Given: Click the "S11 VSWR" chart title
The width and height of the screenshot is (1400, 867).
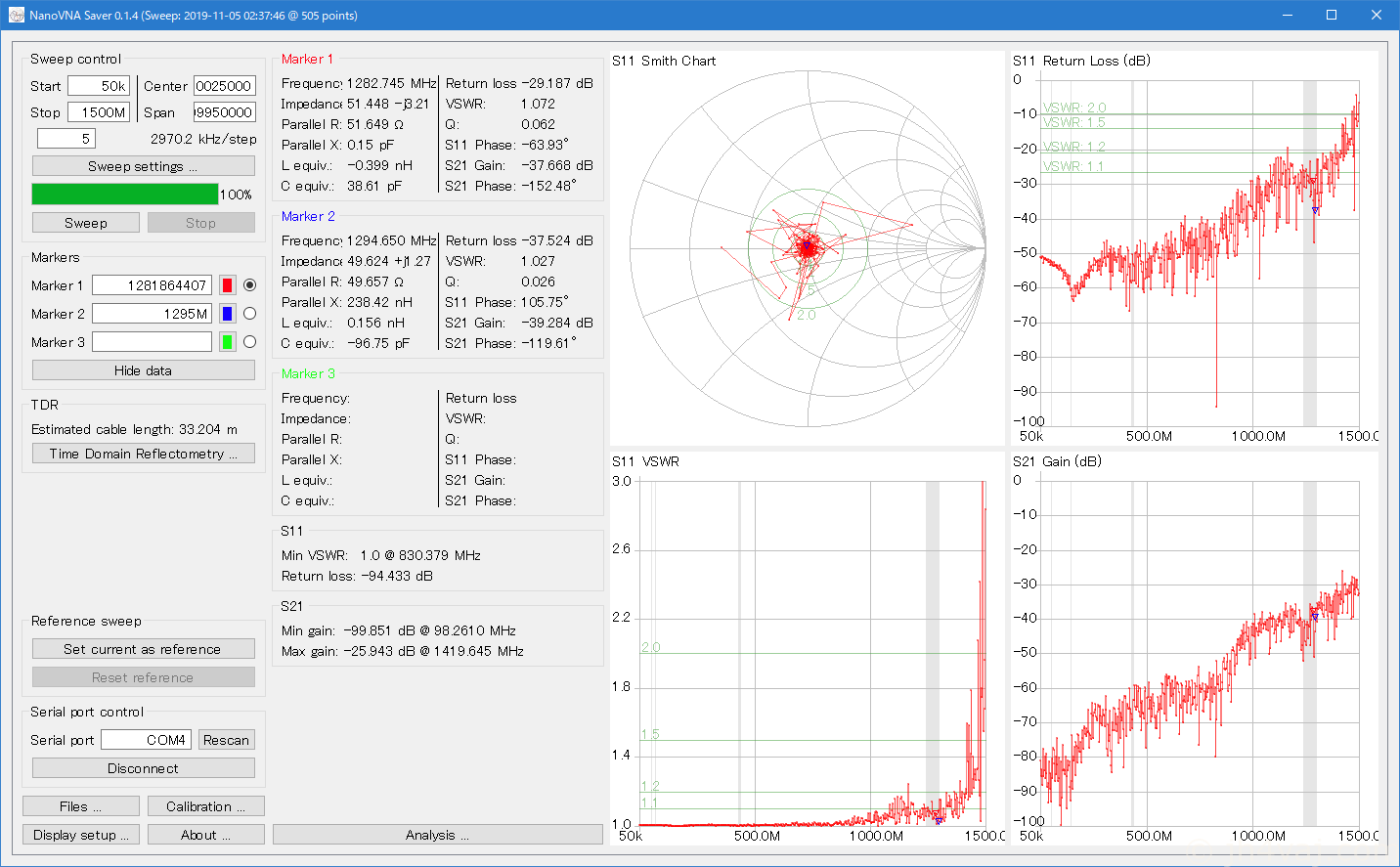Looking at the screenshot, I should tap(645, 461).
